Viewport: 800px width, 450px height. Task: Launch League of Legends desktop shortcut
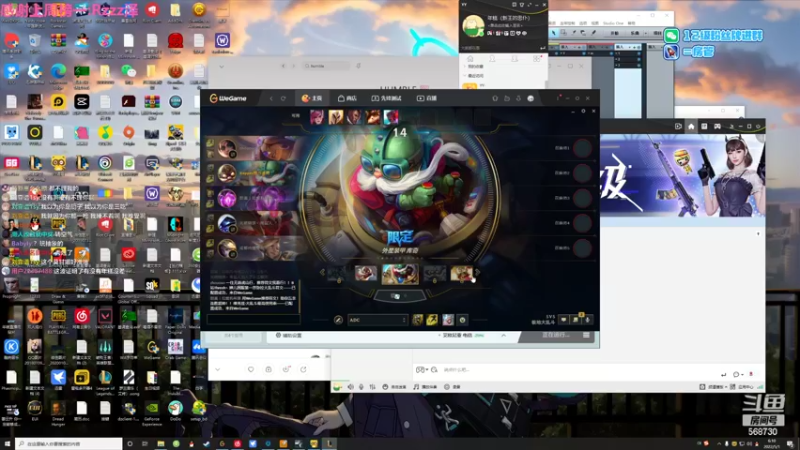(105, 381)
